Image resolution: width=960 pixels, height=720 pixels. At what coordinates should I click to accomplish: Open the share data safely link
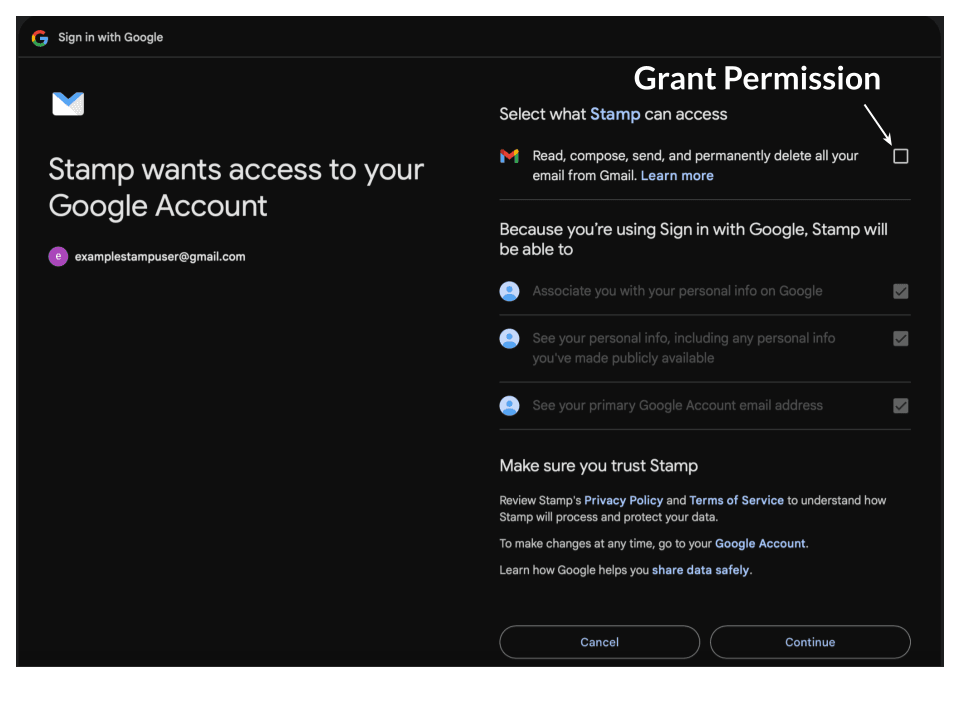coord(700,570)
